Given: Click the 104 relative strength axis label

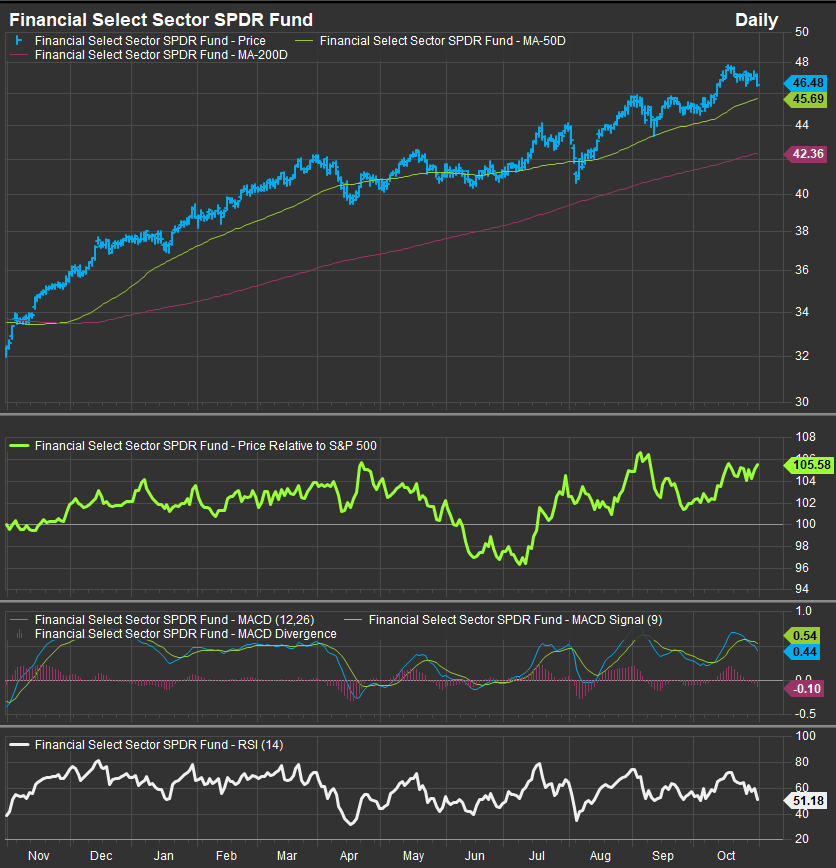Looking at the screenshot, I should coord(806,481).
